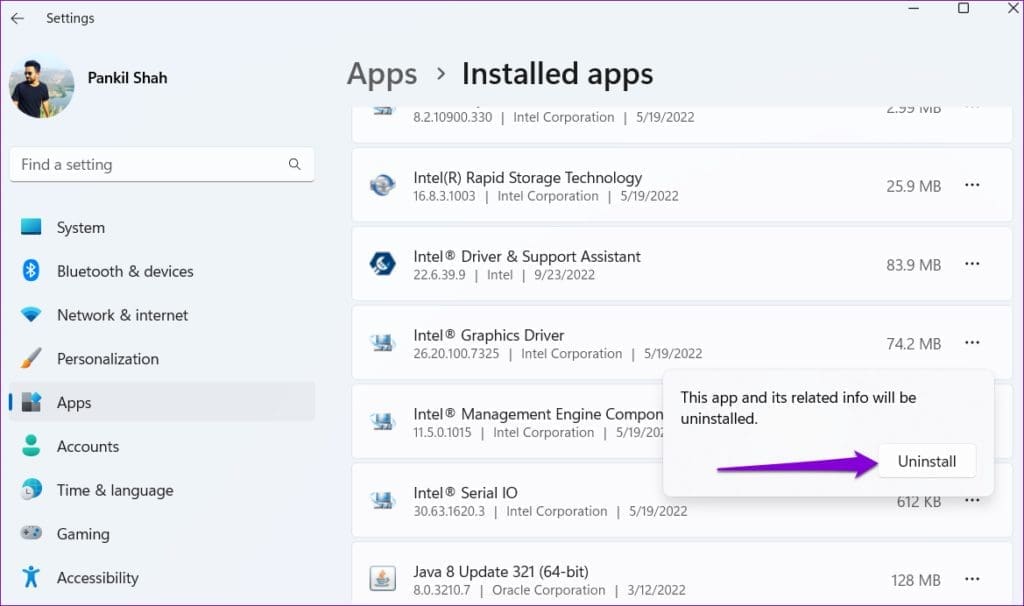The height and width of the screenshot is (606, 1024).
Task: Click the search magnifier in Find a setting
Action: click(294, 164)
